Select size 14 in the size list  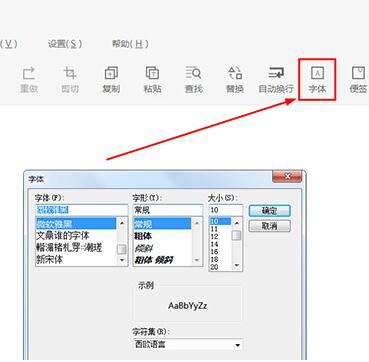tap(220, 244)
